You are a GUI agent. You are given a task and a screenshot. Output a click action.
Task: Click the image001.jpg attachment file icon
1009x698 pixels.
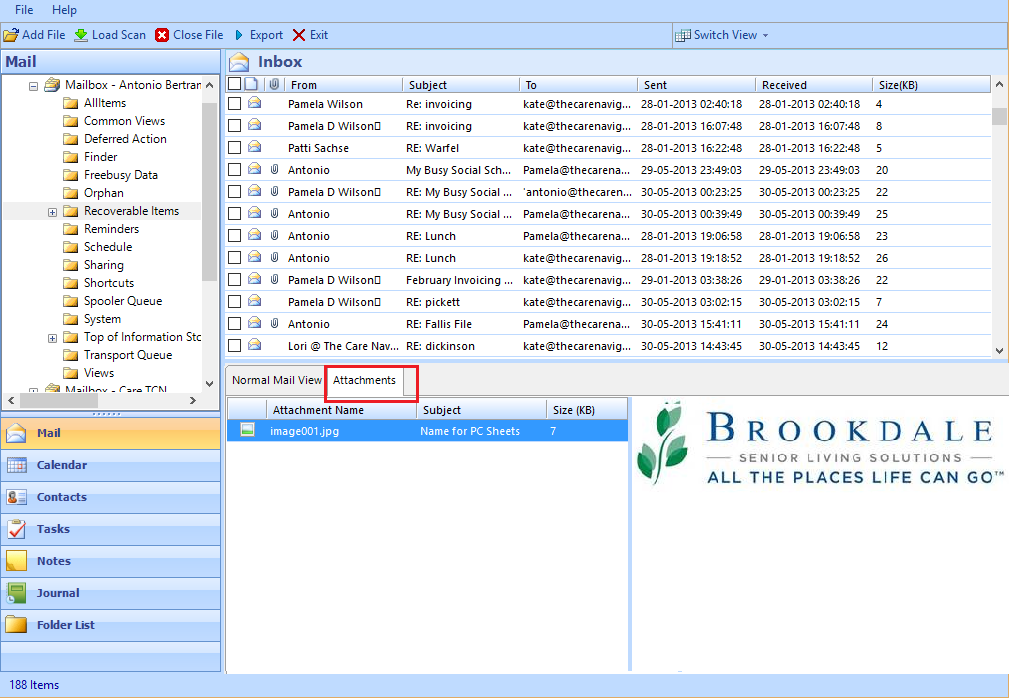(247, 430)
